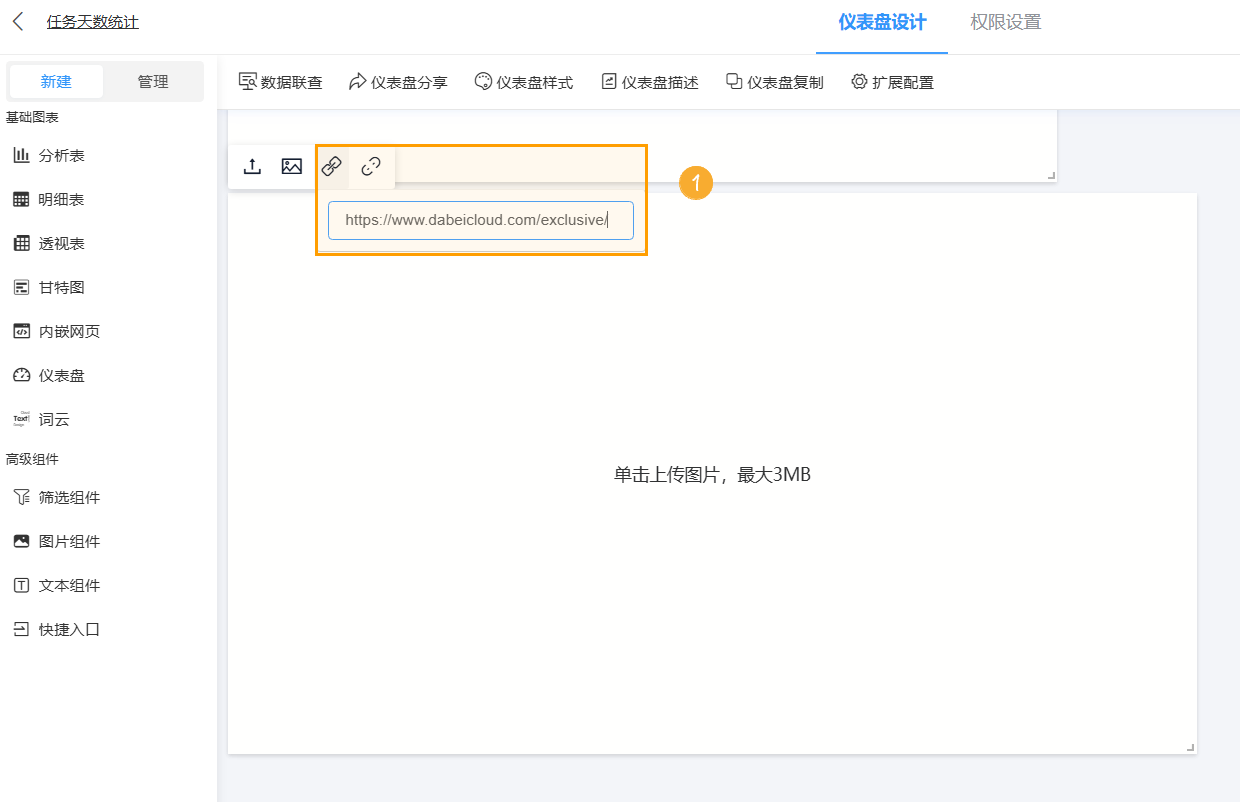Viewport: 1240px width, 802px height.
Task: Click the unlink icon next to the chain icon
Action: coord(371,166)
